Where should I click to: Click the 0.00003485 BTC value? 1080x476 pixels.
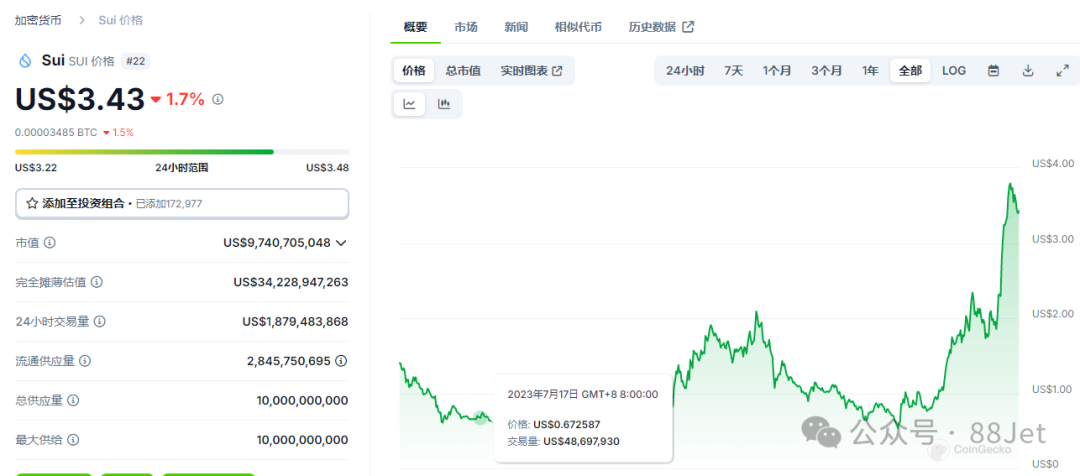pyautogui.click(x=56, y=132)
